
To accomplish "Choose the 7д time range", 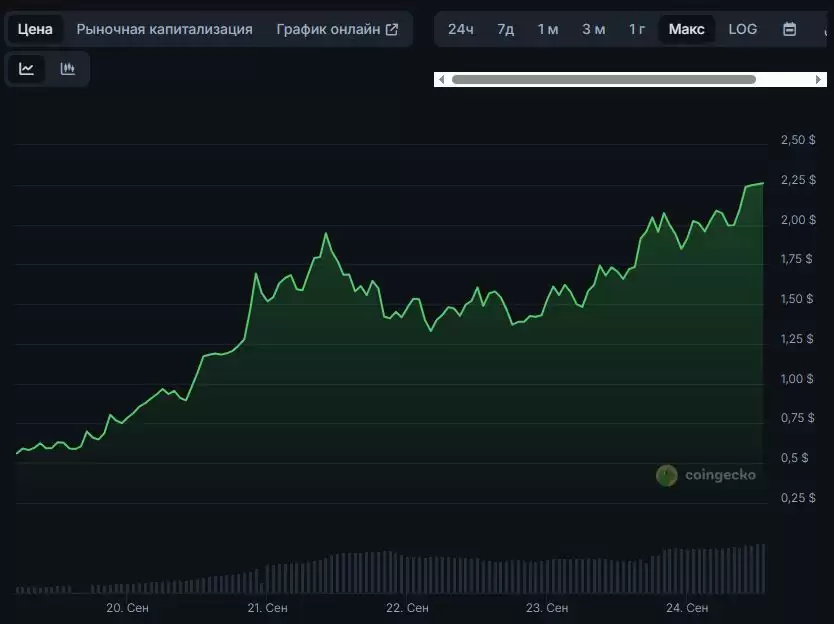I will pos(505,29).
